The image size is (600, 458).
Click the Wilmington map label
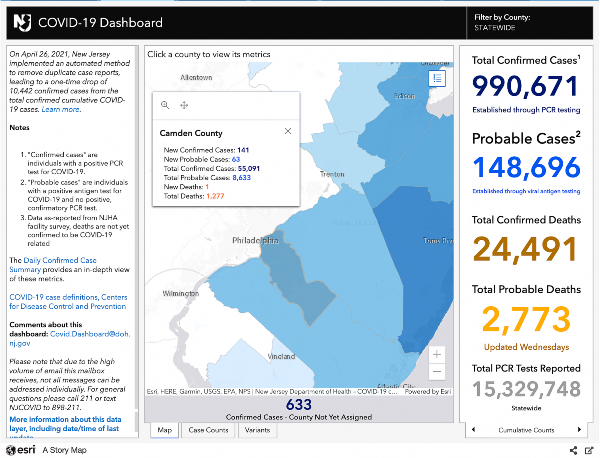coord(181,293)
